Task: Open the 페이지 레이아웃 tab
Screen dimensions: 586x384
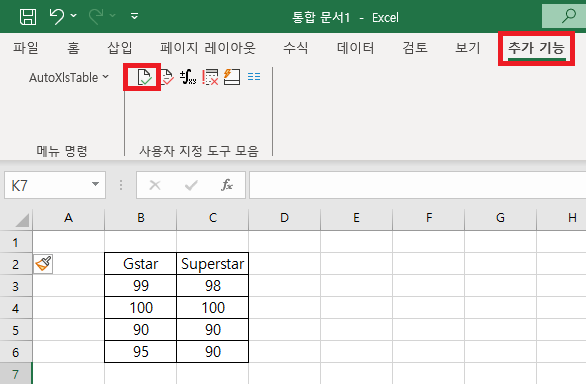Action: coord(208,48)
